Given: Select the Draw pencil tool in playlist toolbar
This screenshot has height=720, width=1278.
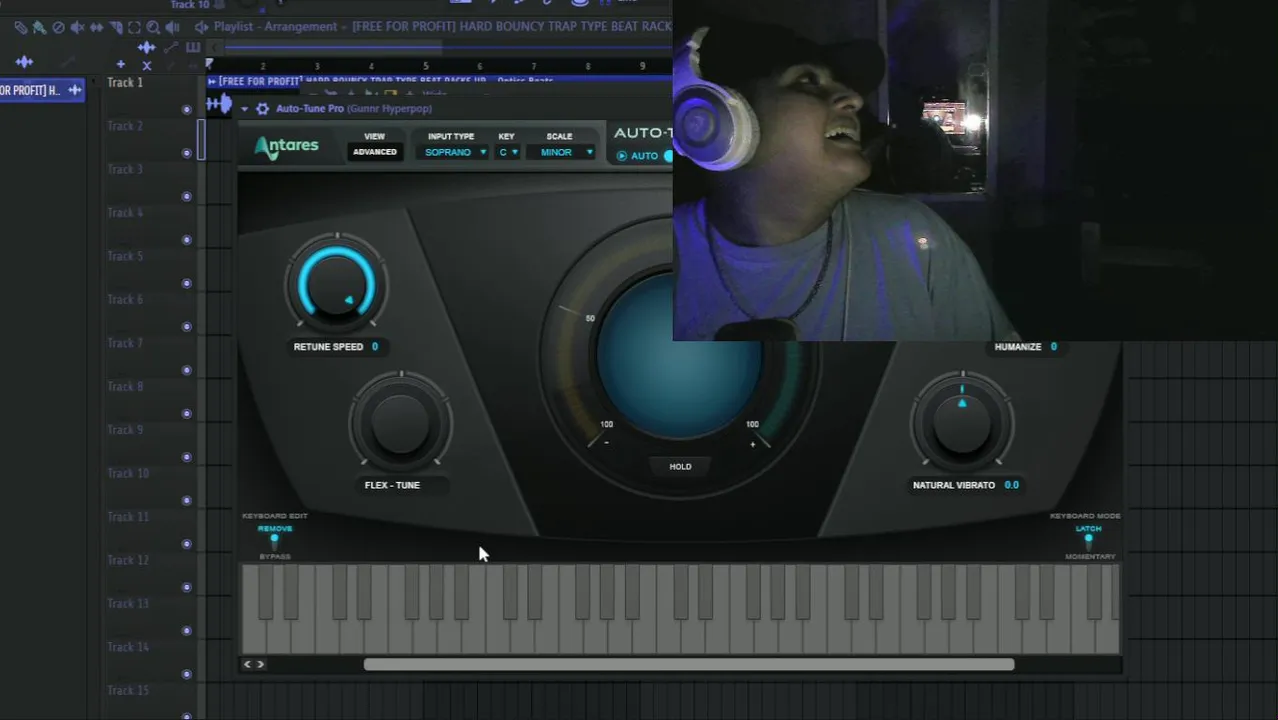Looking at the screenshot, I should [21, 28].
